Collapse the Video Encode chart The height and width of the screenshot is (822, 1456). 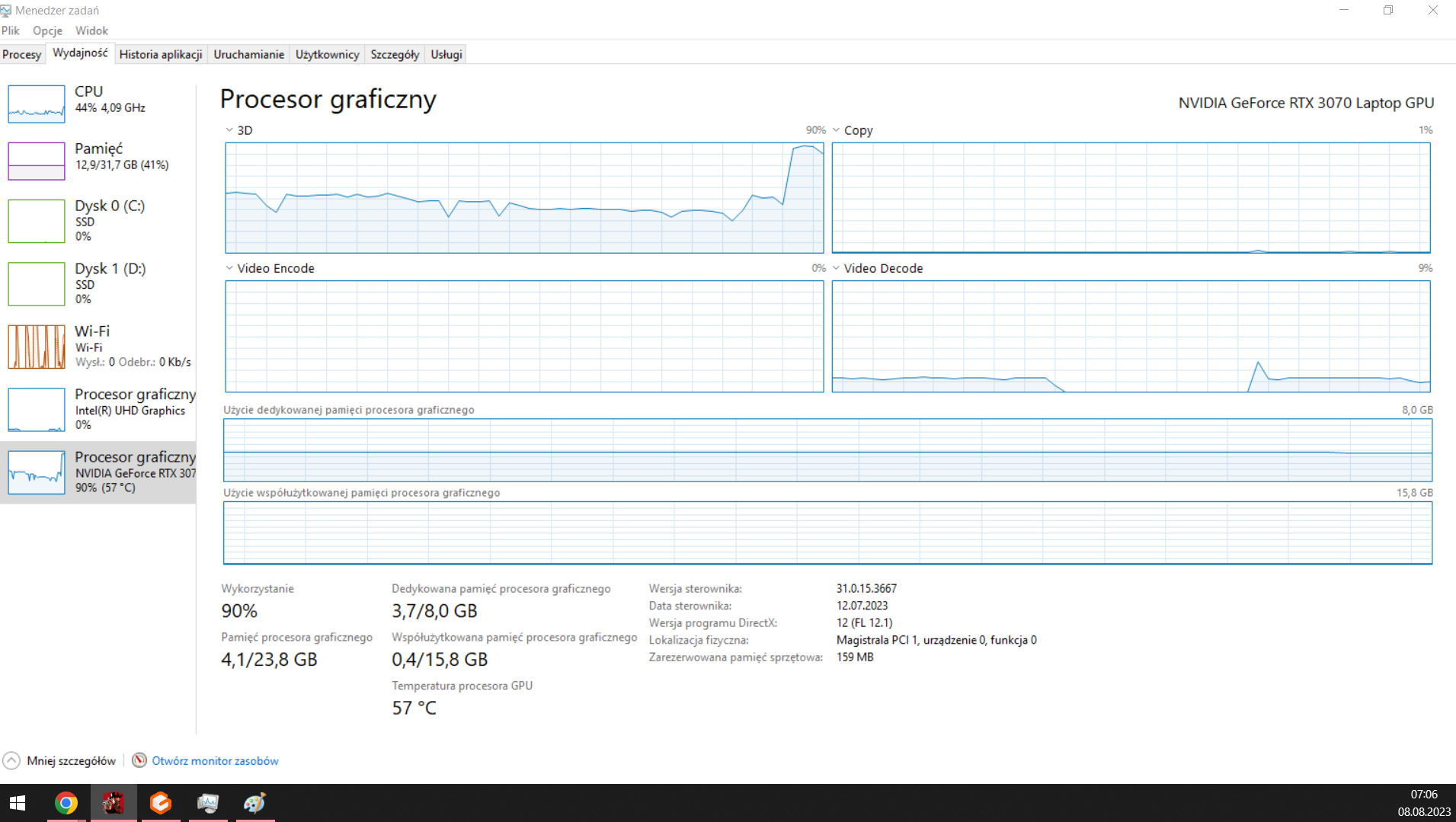click(x=229, y=268)
